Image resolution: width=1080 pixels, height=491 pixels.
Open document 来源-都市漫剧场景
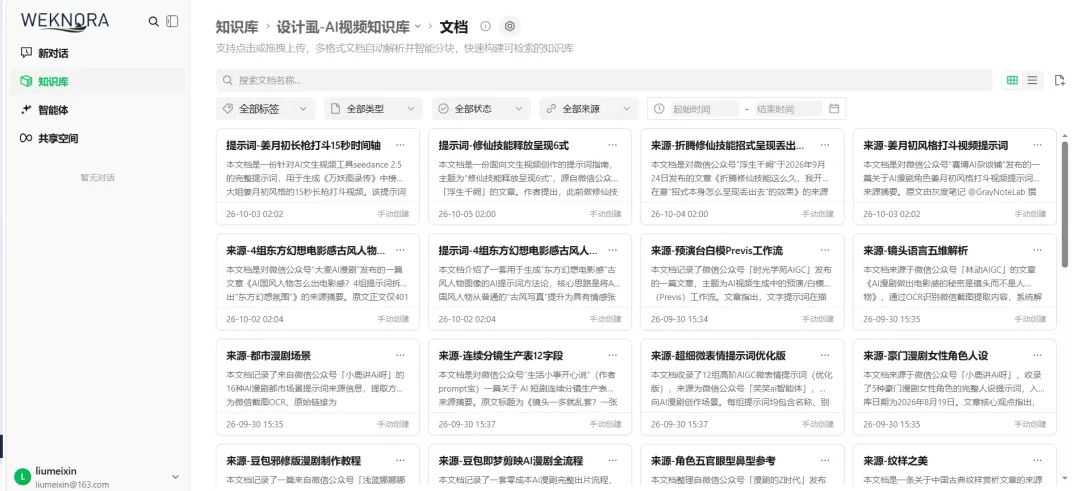(269, 355)
